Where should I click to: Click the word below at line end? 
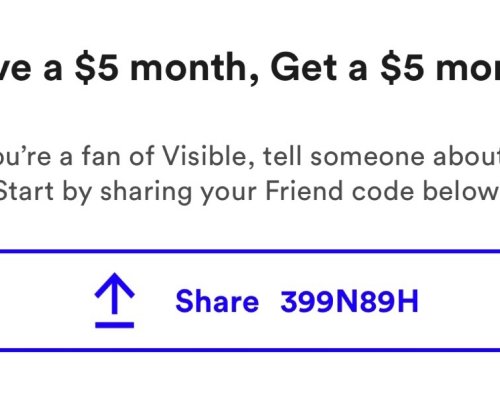click(x=460, y=191)
